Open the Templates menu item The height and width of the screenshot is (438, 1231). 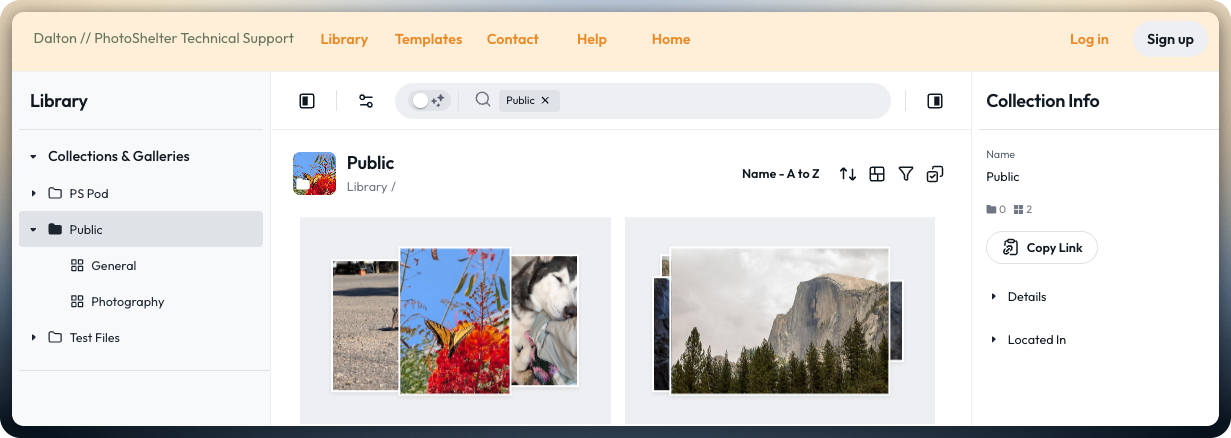[x=428, y=40]
